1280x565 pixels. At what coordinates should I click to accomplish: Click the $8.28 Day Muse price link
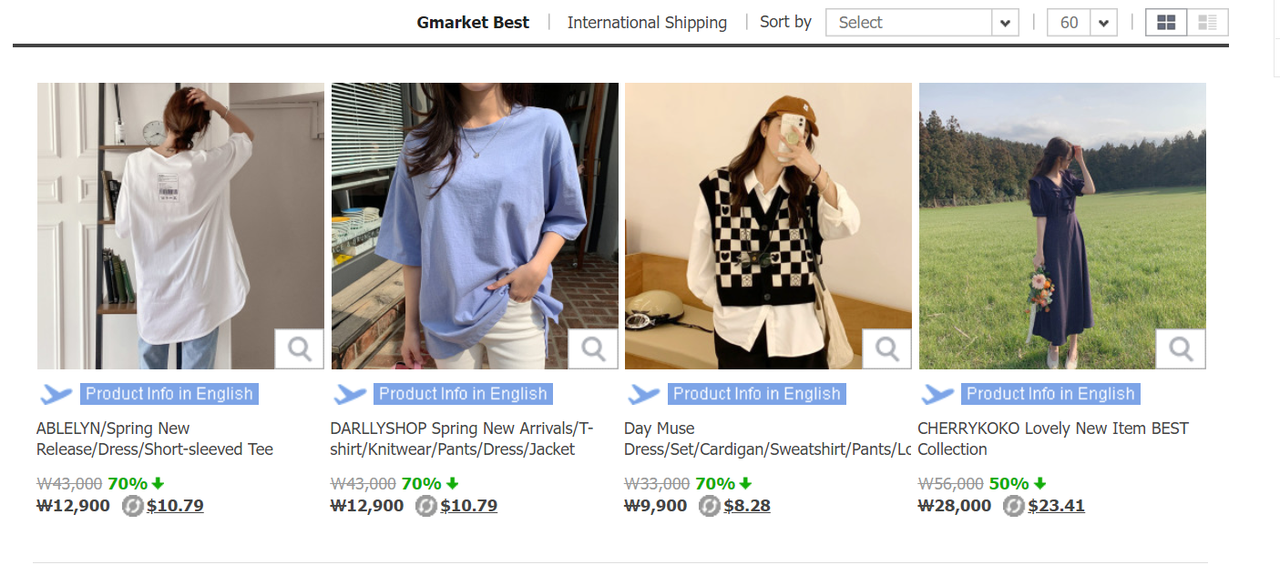pyautogui.click(x=747, y=506)
